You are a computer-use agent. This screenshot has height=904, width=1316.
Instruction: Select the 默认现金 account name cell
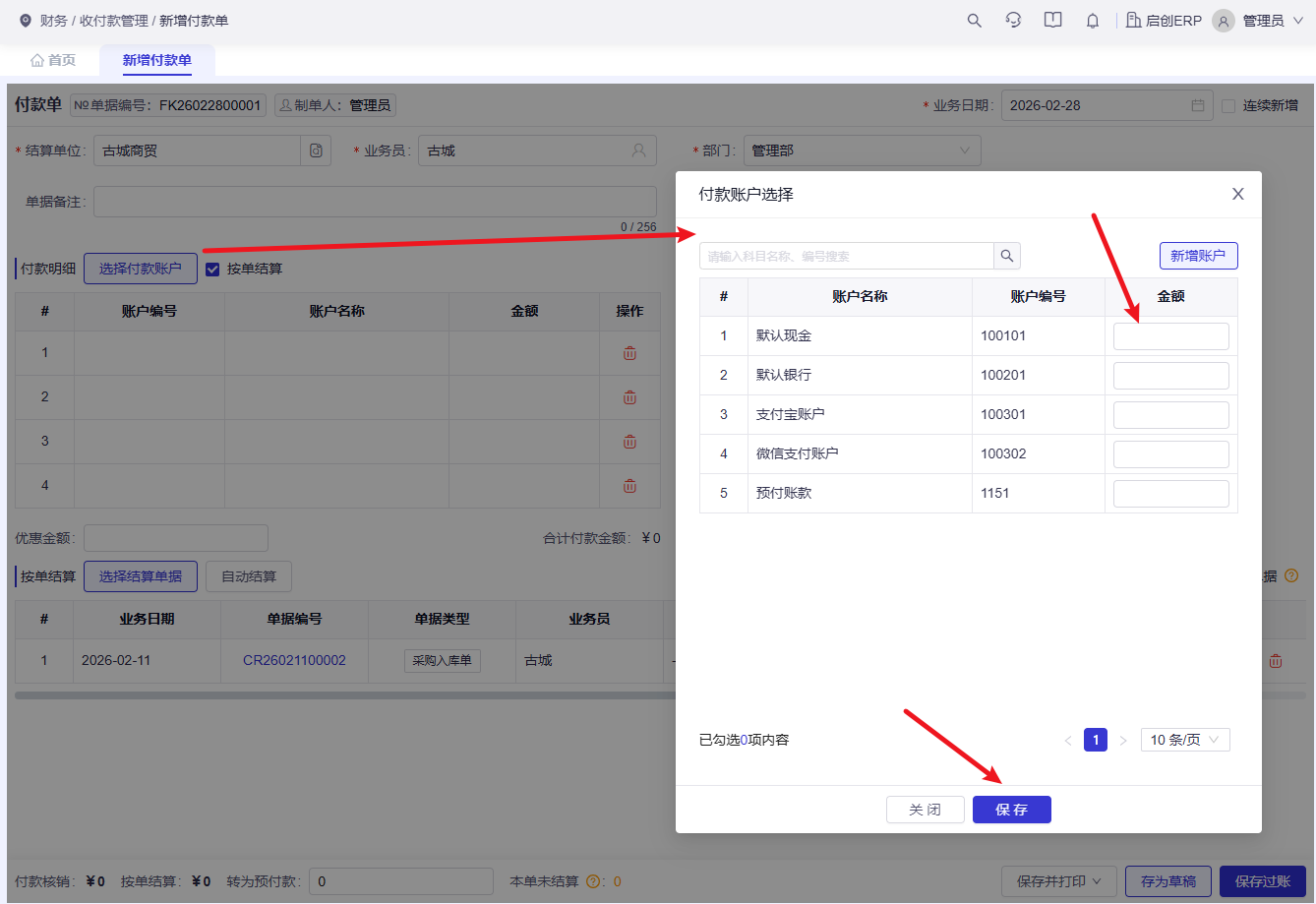pos(861,336)
